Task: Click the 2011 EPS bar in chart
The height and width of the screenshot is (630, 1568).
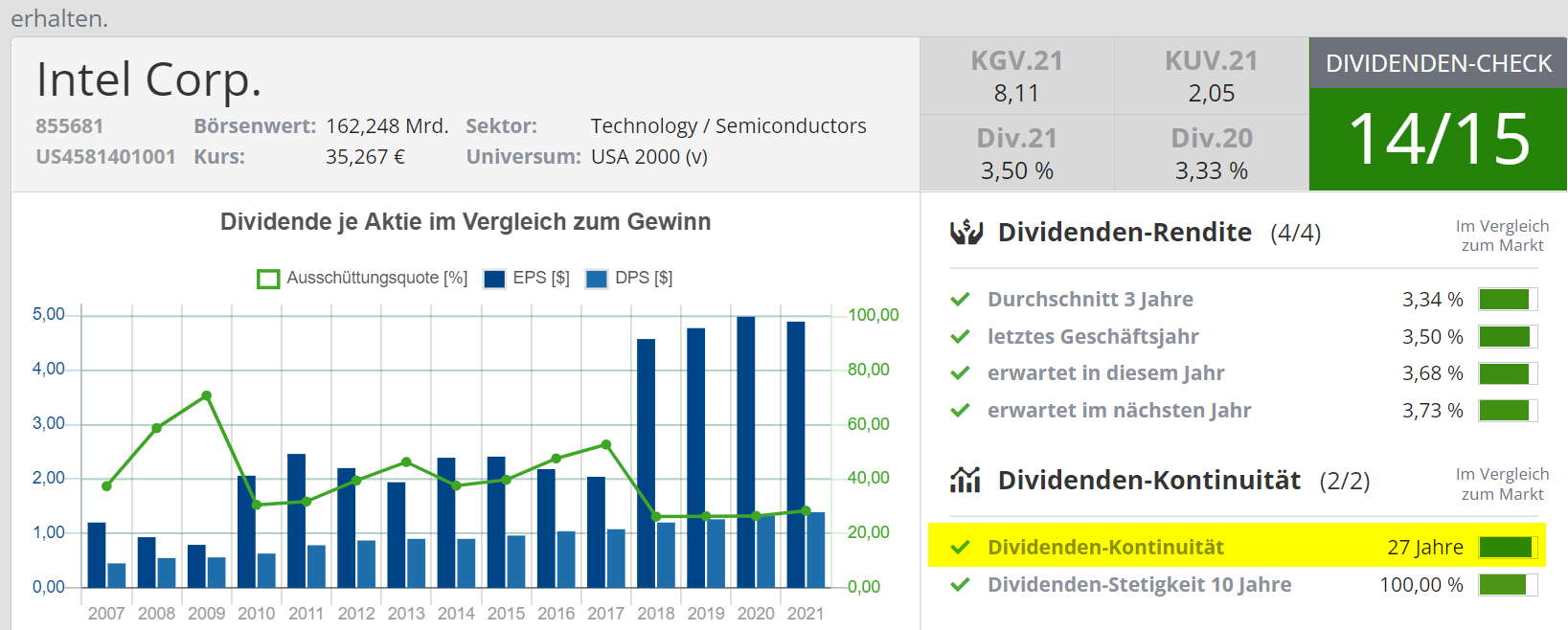Action: point(296,521)
